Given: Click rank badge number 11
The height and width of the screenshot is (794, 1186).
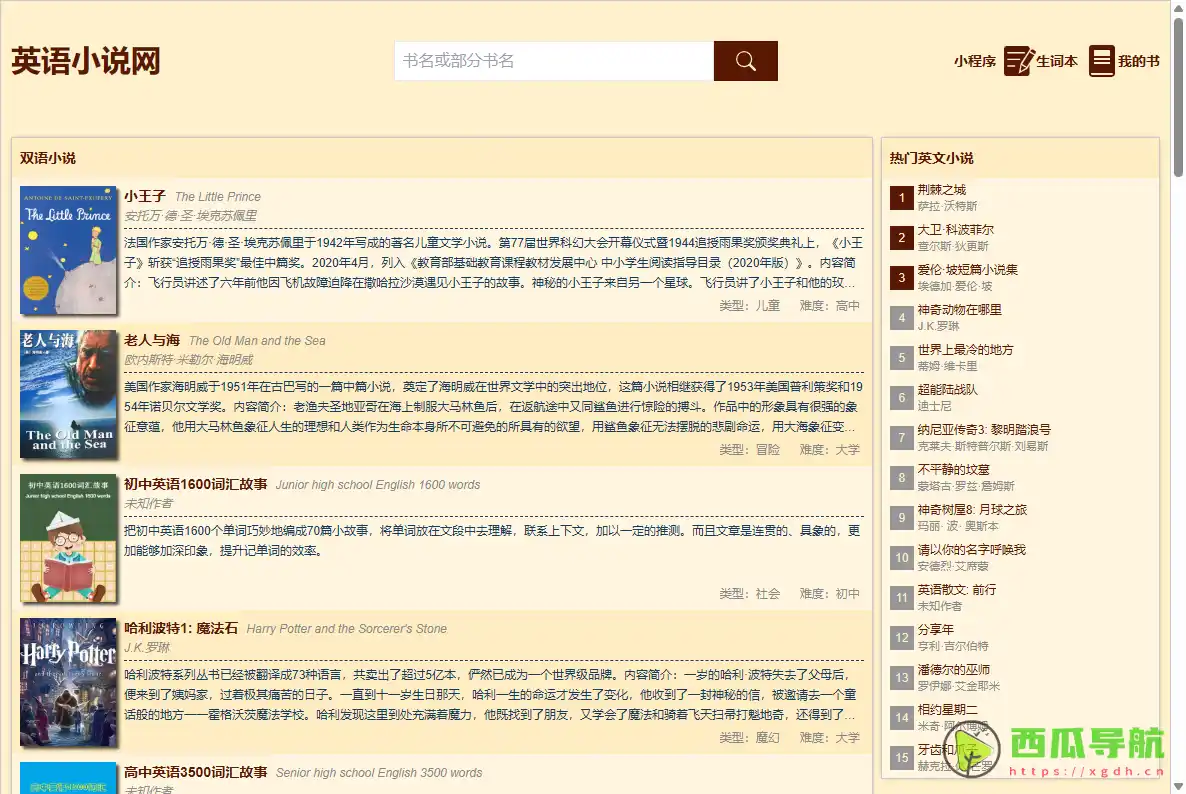Looking at the screenshot, I should pyautogui.click(x=902, y=598).
